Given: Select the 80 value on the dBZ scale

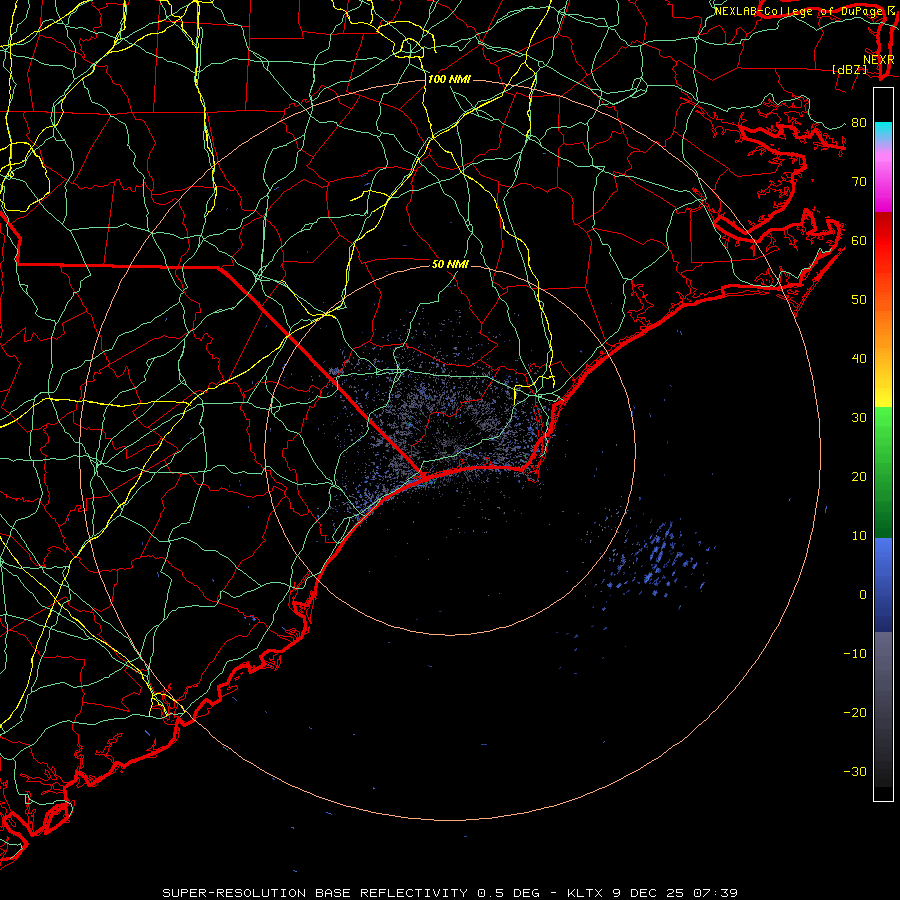Looking at the screenshot, I should pos(859,123).
